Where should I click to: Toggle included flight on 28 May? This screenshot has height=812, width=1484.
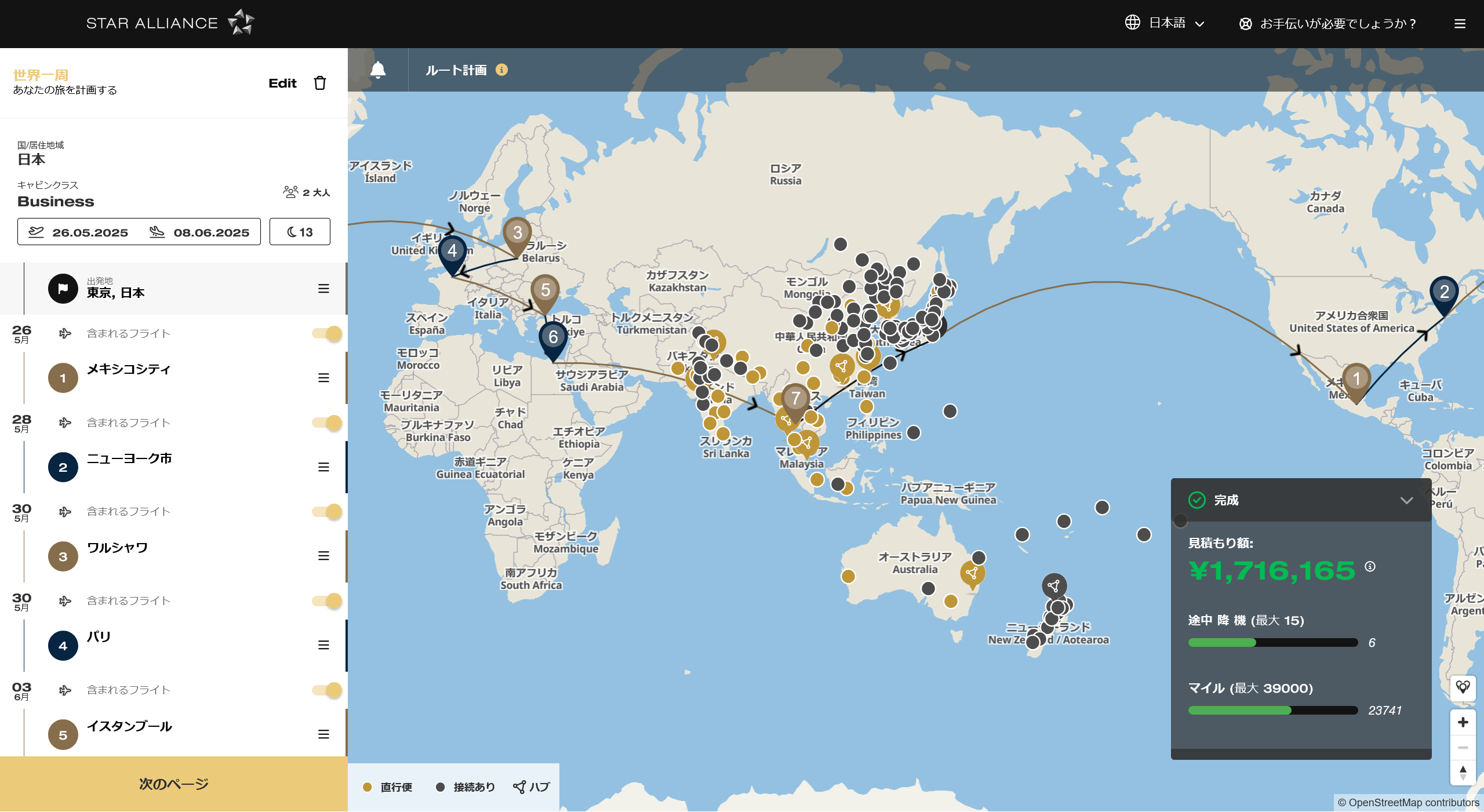point(327,423)
